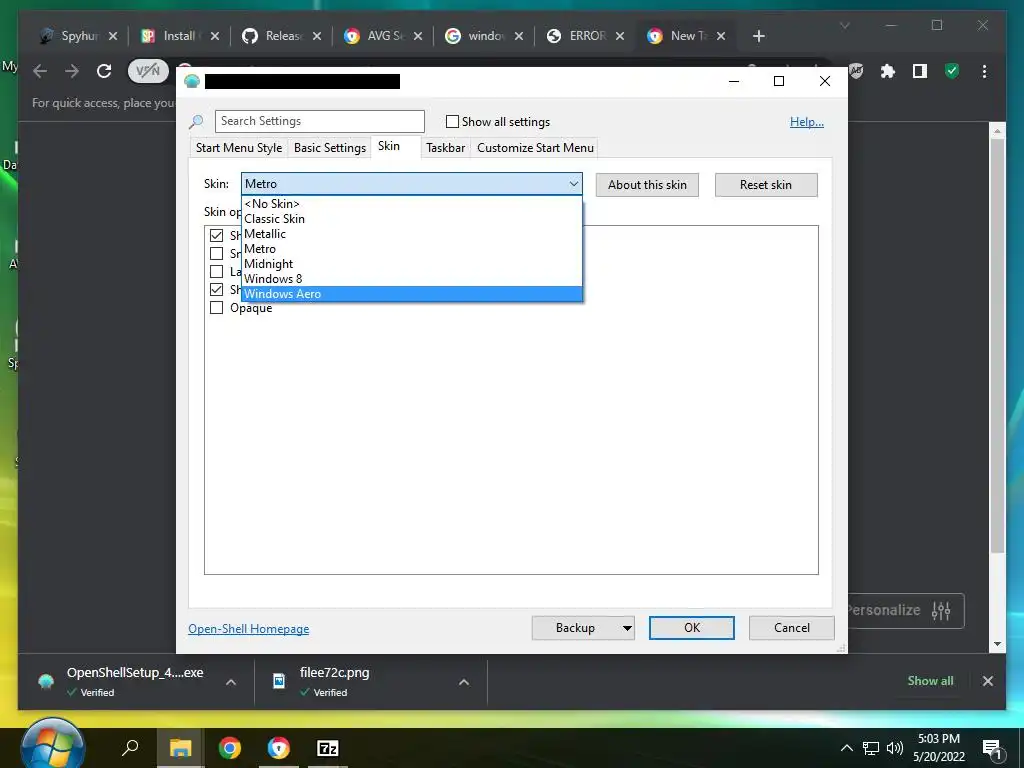Pick the Midnight skin option
The width and height of the screenshot is (1024, 768).
[411, 264]
